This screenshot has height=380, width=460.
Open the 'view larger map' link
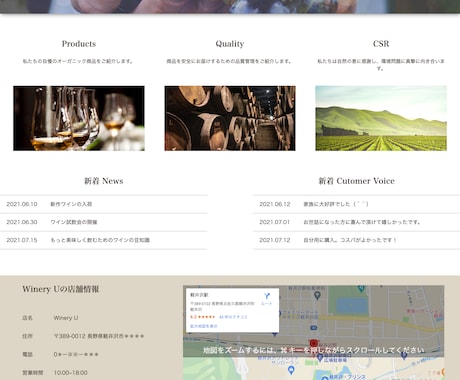click(204, 326)
